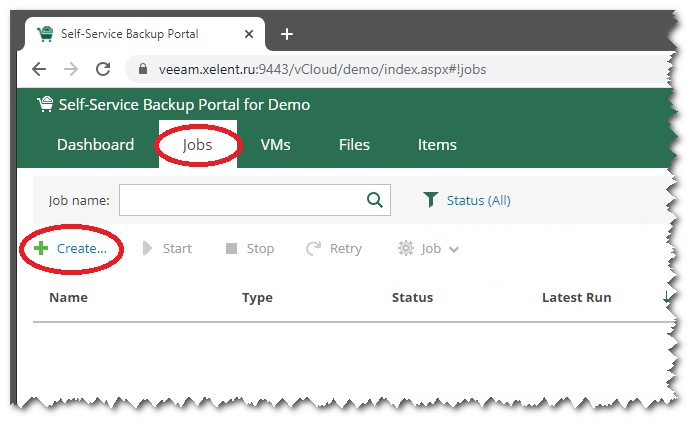Sort by the Name column header

[68, 297]
